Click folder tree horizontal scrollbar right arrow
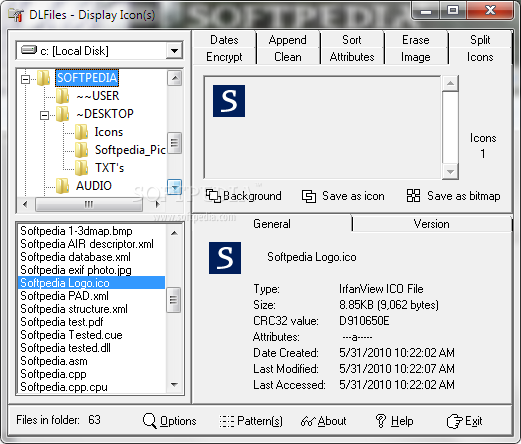521x444 pixels. pyautogui.click(x=157, y=204)
